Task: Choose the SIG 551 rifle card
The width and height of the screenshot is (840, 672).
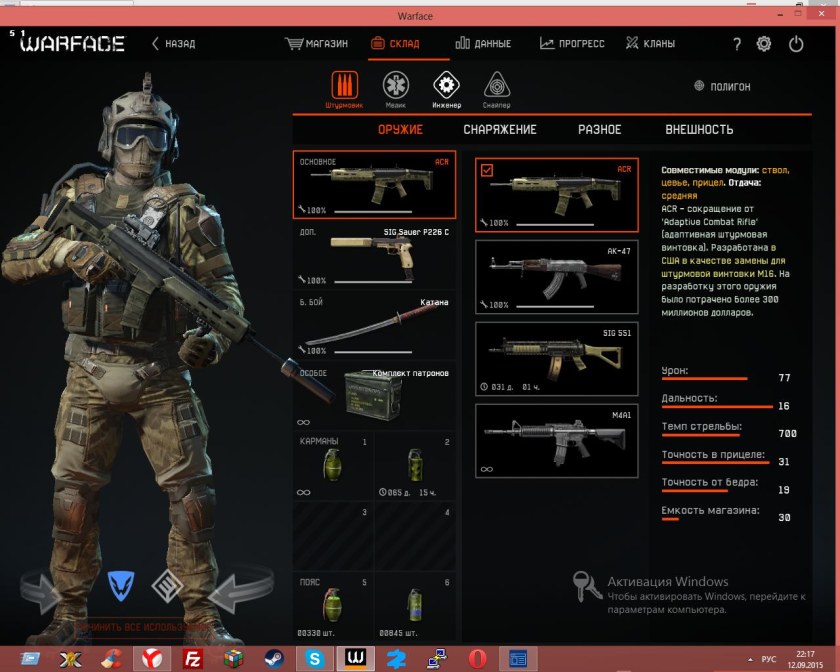Action: tap(557, 359)
